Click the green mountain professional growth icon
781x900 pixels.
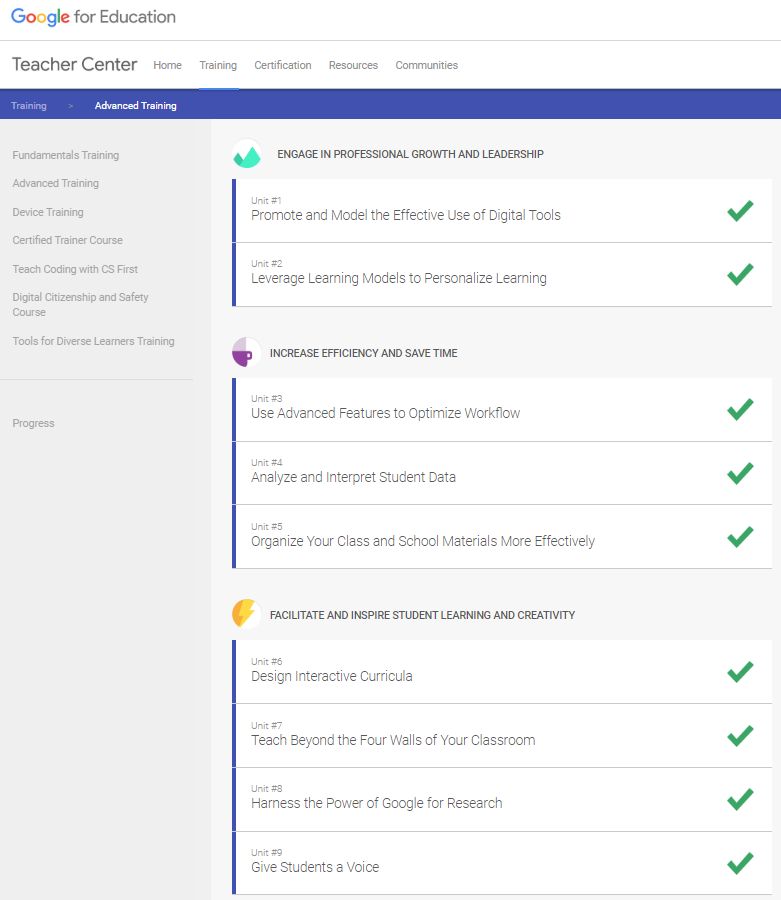pyautogui.click(x=247, y=154)
